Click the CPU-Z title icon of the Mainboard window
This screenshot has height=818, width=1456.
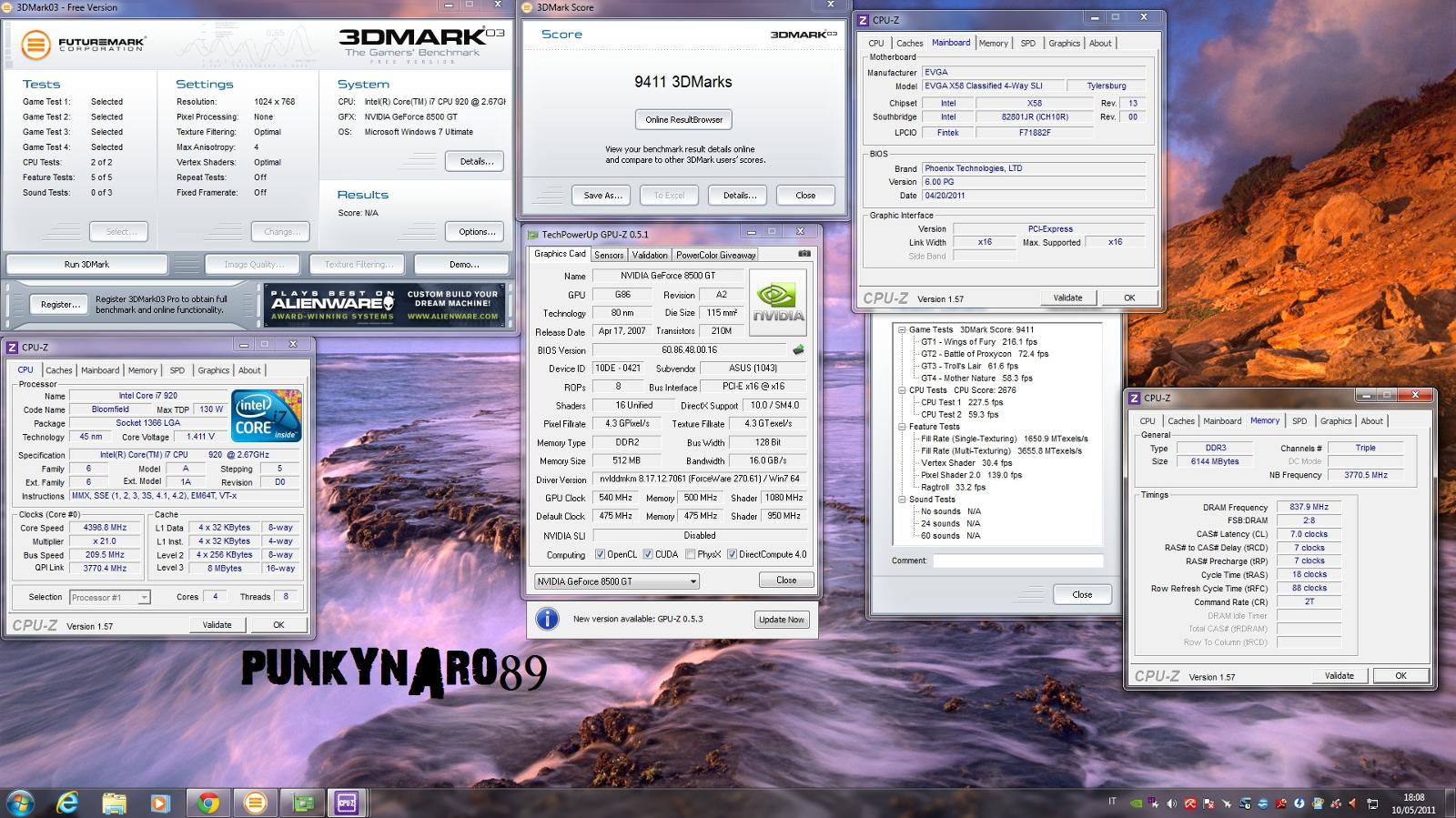click(864, 19)
